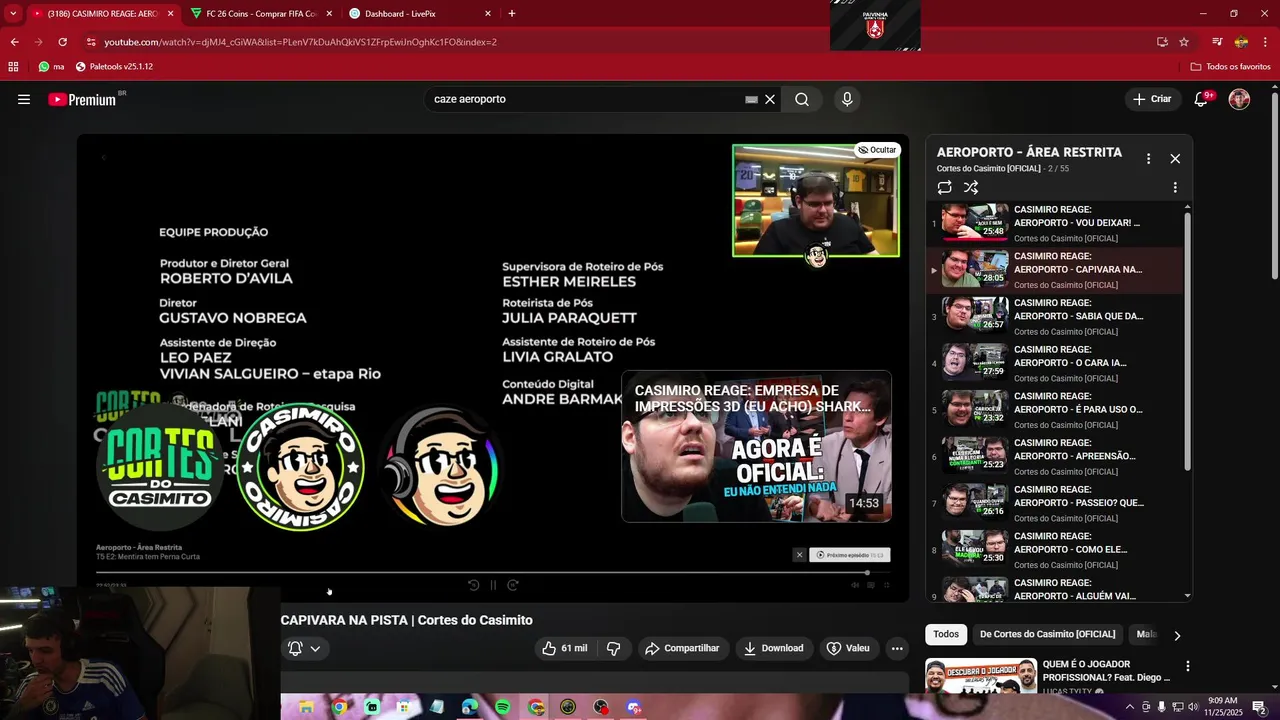1280x720 pixels.
Task: Start voice search with microphone
Action: pos(847,99)
